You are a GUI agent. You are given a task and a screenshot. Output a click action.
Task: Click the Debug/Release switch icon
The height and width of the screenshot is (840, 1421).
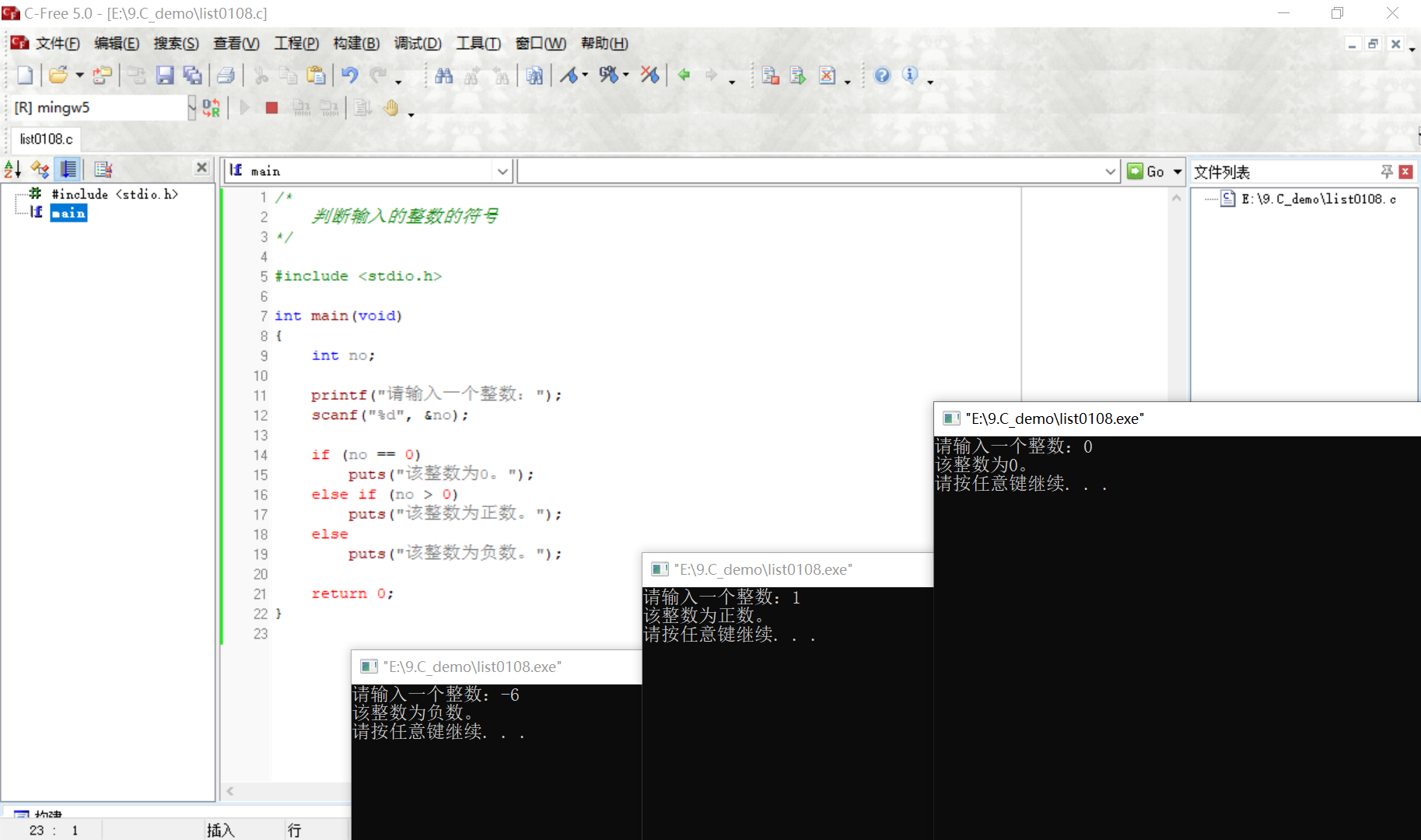pos(211,107)
